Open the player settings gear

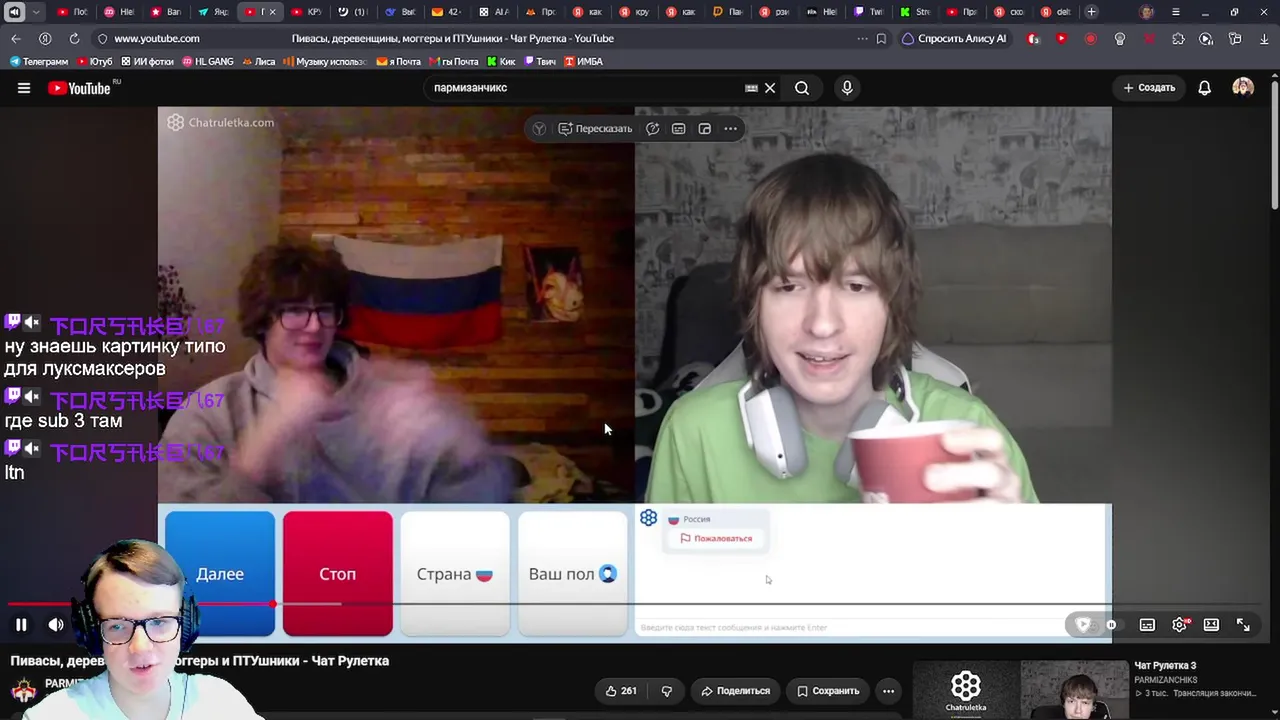coord(1180,625)
